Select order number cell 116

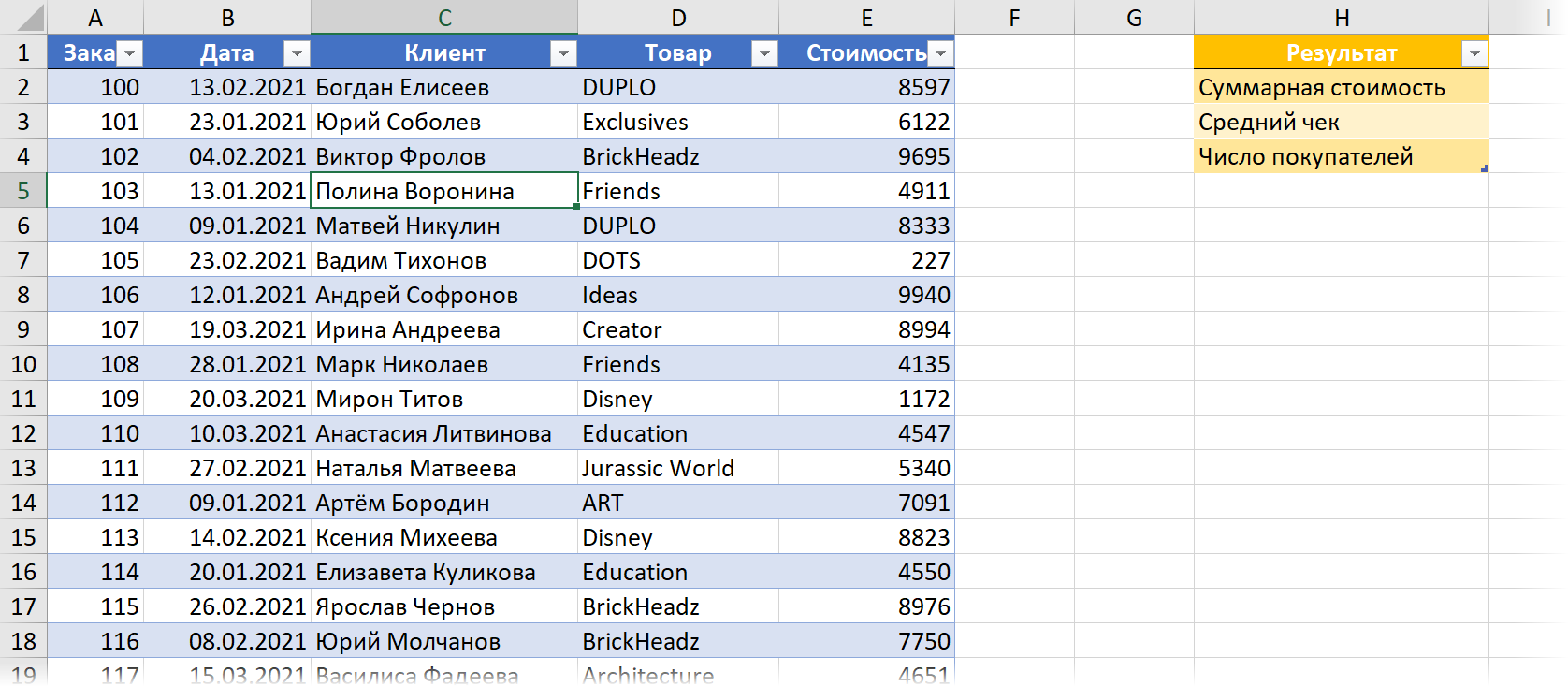pos(95,641)
